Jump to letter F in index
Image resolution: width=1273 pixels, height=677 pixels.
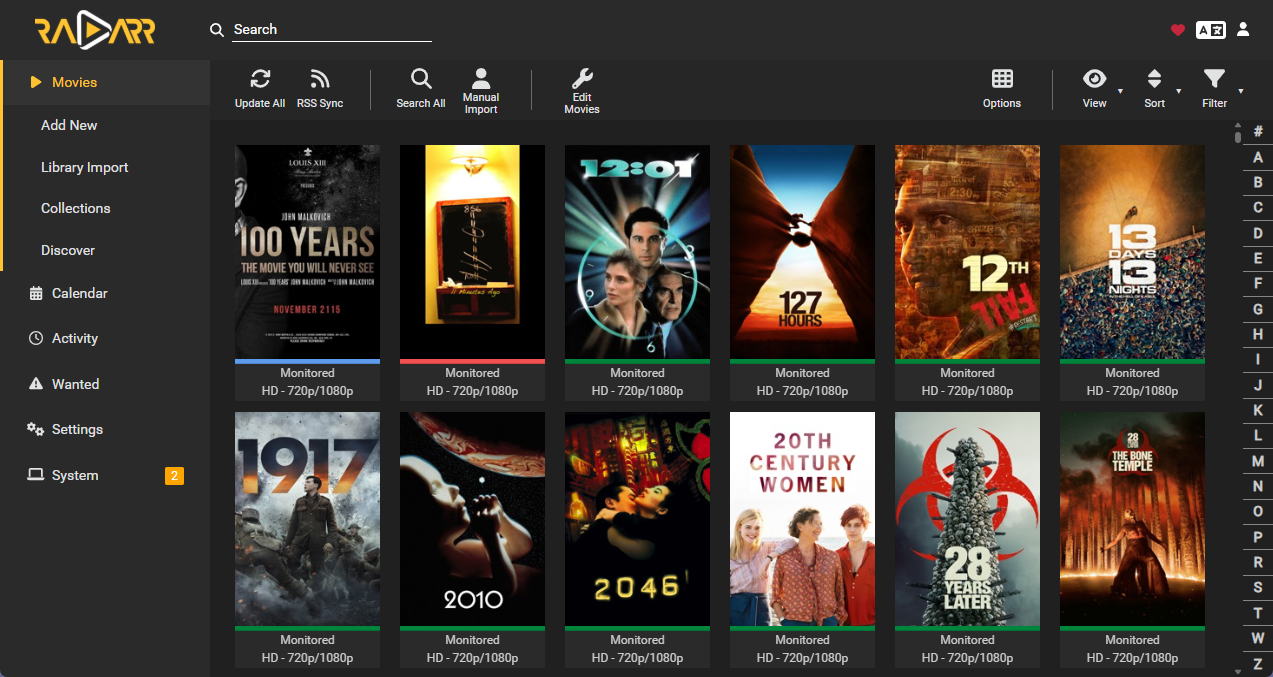[1258, 284]
